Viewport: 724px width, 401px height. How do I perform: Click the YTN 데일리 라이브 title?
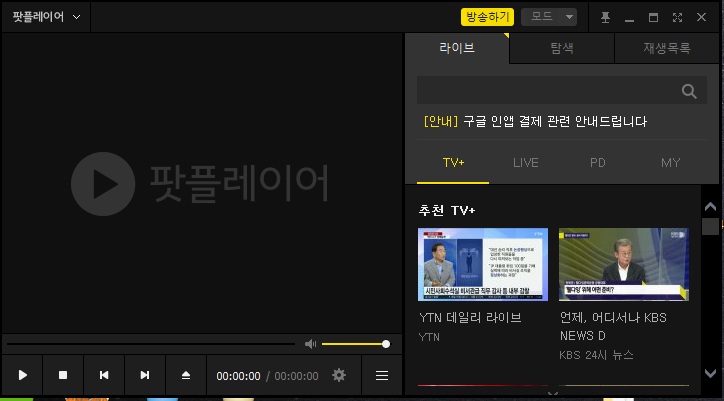(471, 318)
